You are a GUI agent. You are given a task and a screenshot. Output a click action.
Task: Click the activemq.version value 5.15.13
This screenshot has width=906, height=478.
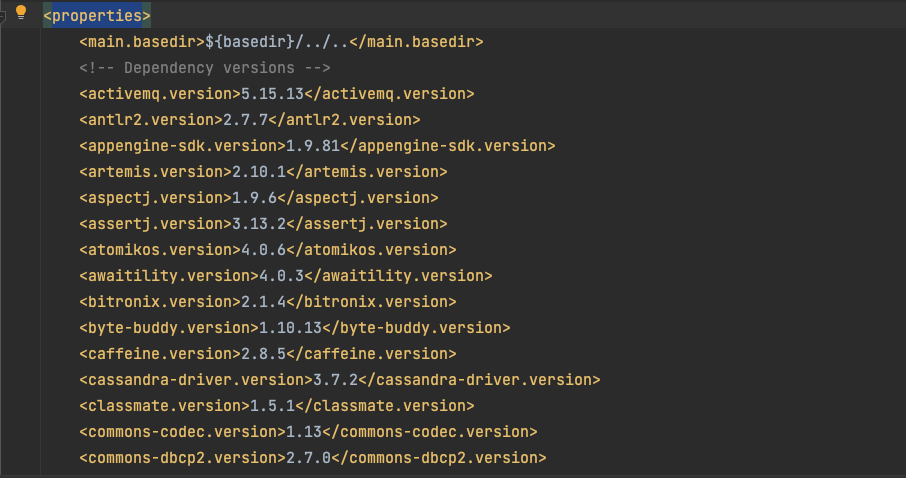[272, 94]
